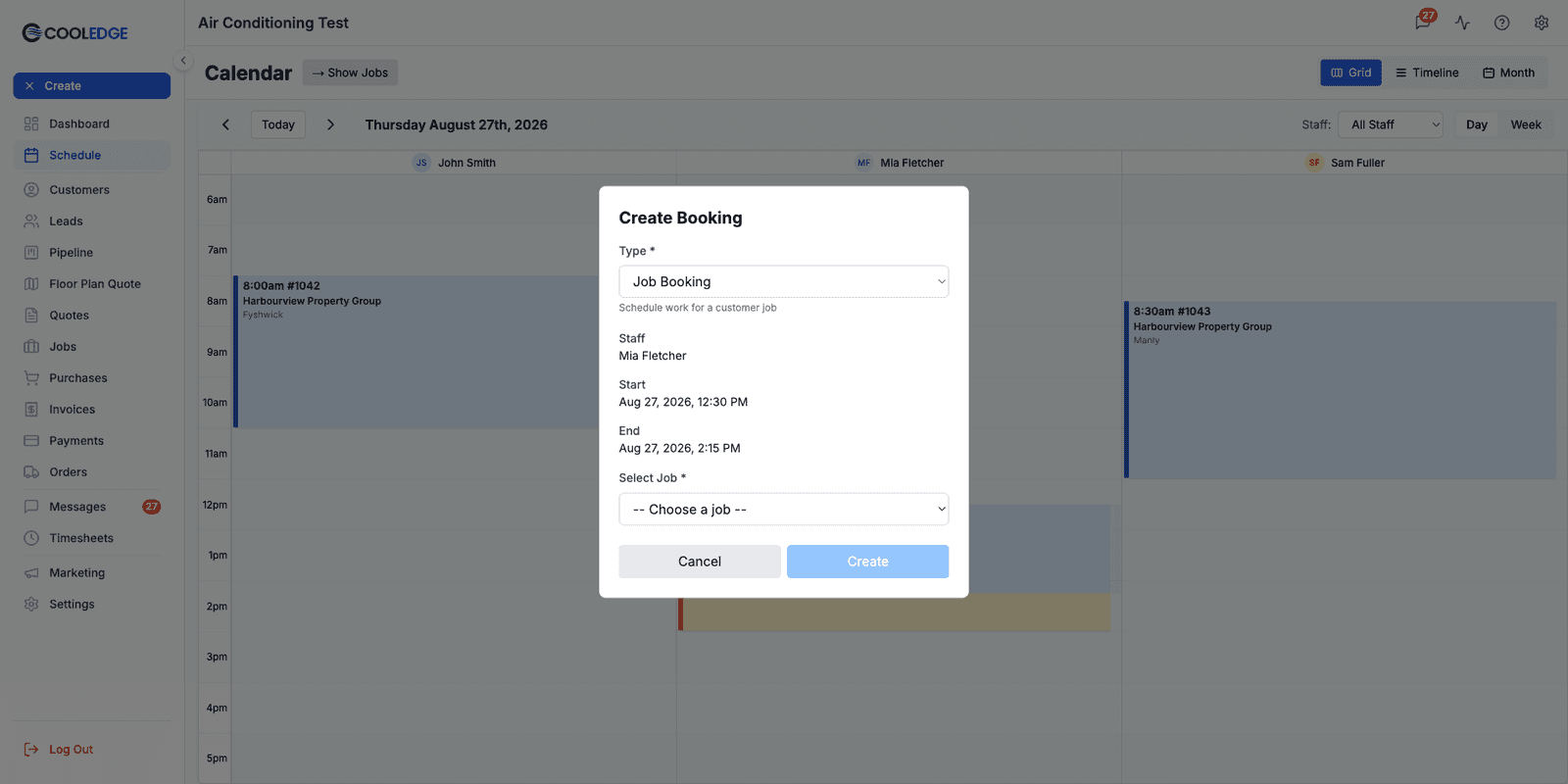Click the Marketing megaphone icon

click(x=31, y=573)
